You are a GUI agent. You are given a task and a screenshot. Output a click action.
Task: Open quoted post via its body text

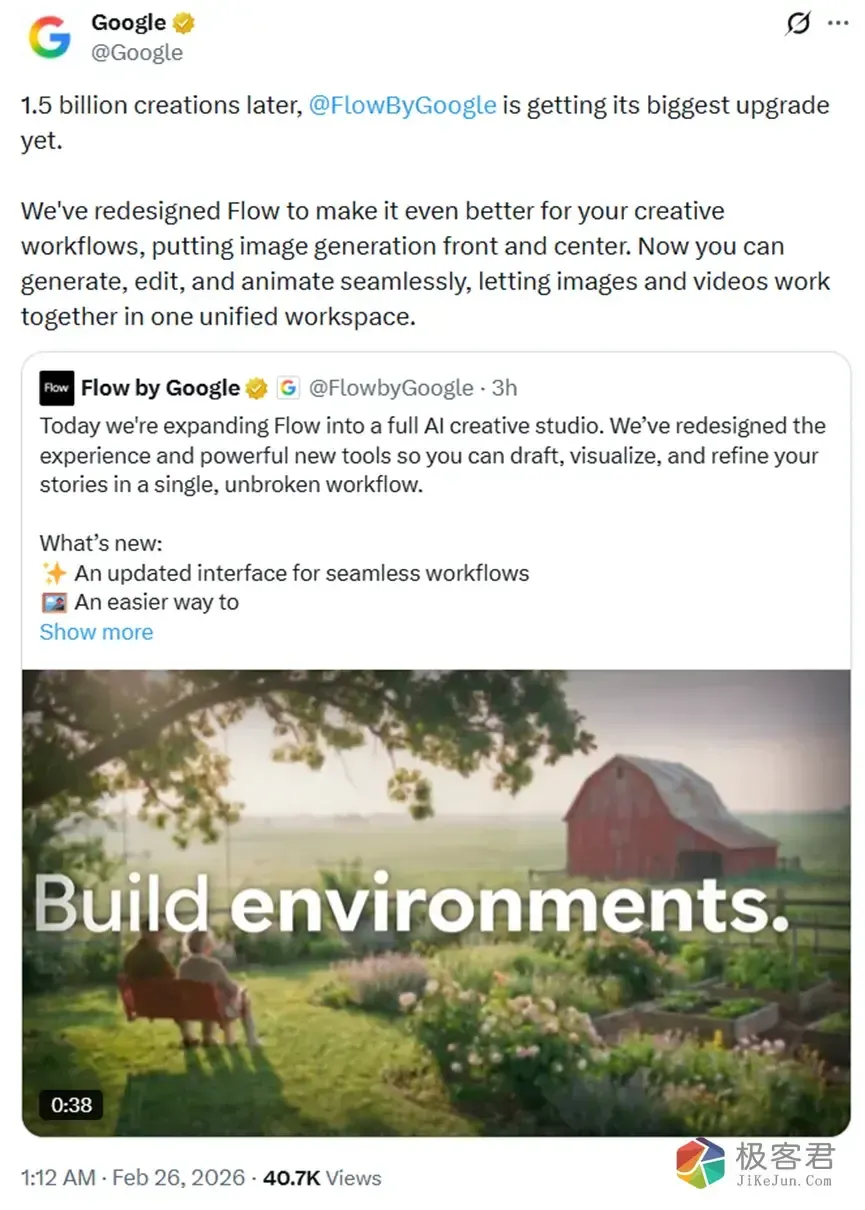click(x=430, y=456)
